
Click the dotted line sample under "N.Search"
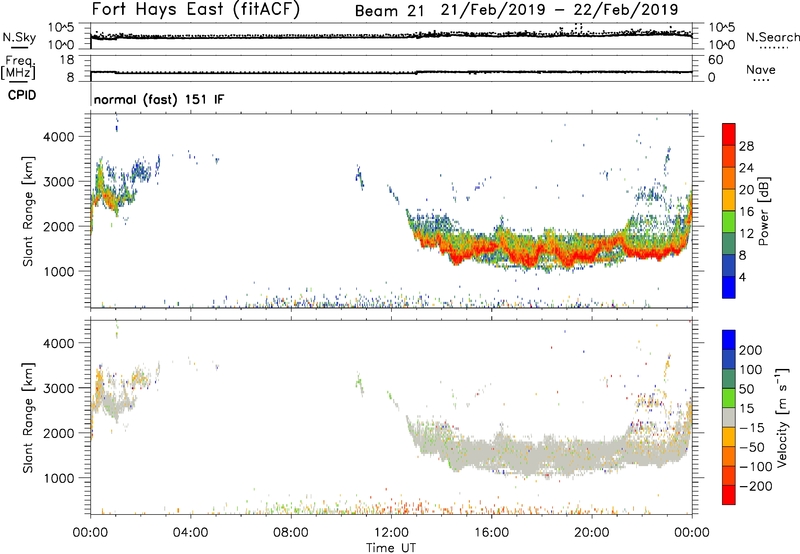[x=774, y=48]
